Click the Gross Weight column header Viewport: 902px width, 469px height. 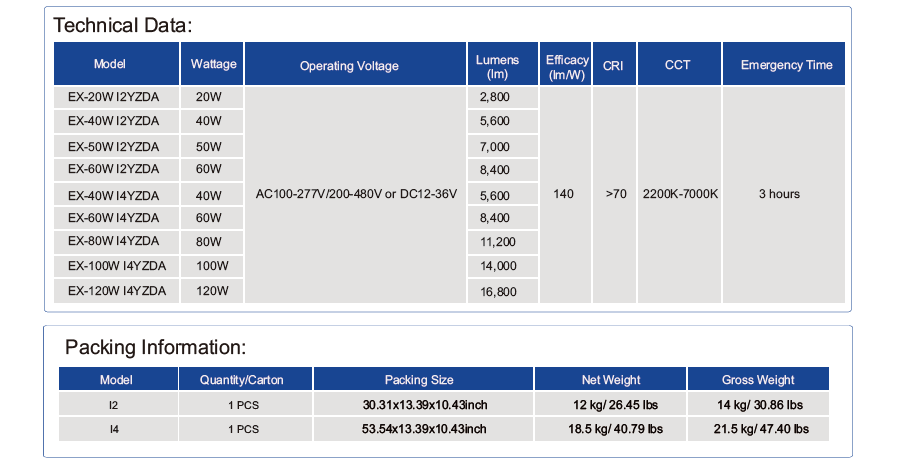[x=758, y=380]
